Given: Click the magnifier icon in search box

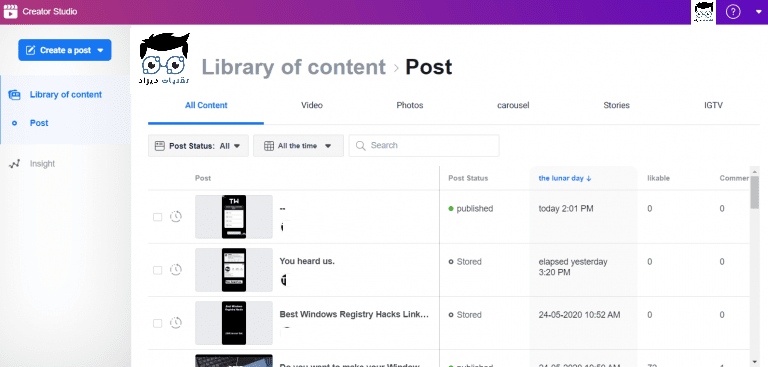Looking at the screenshot, I should (360, 146).
